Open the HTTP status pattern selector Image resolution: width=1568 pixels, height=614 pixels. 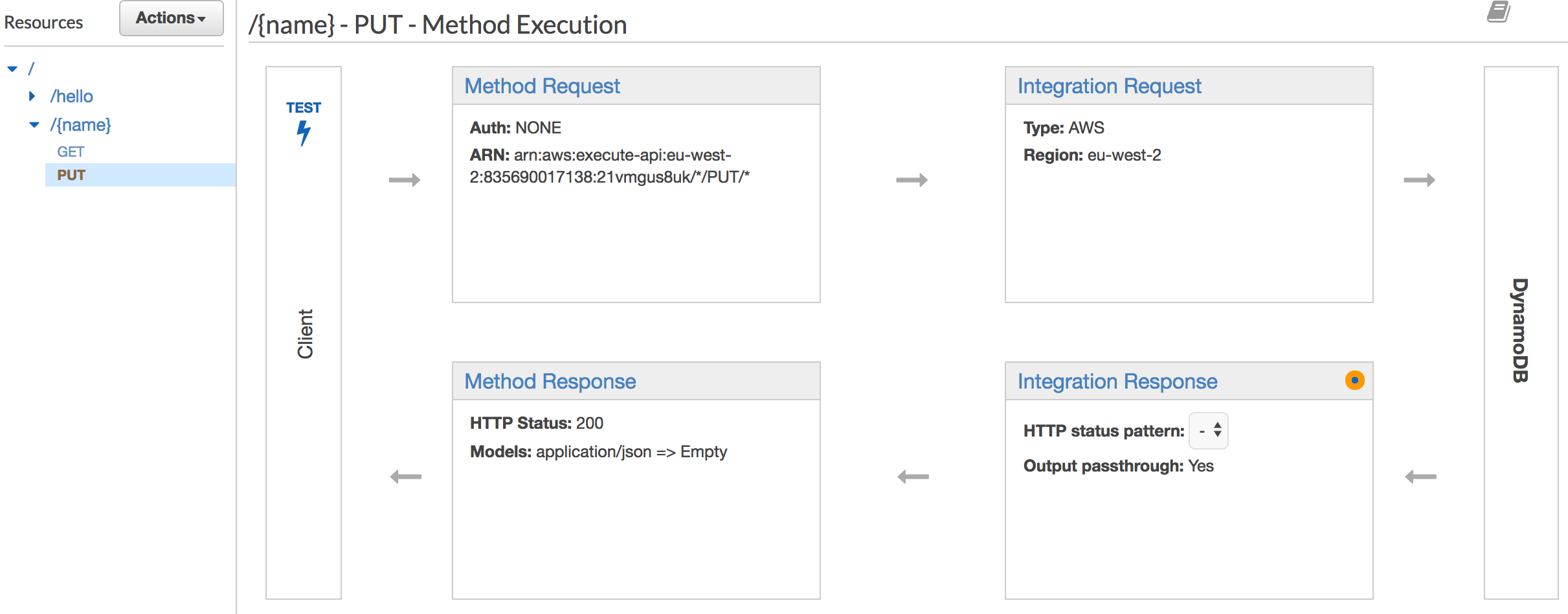pos(1209,431)
